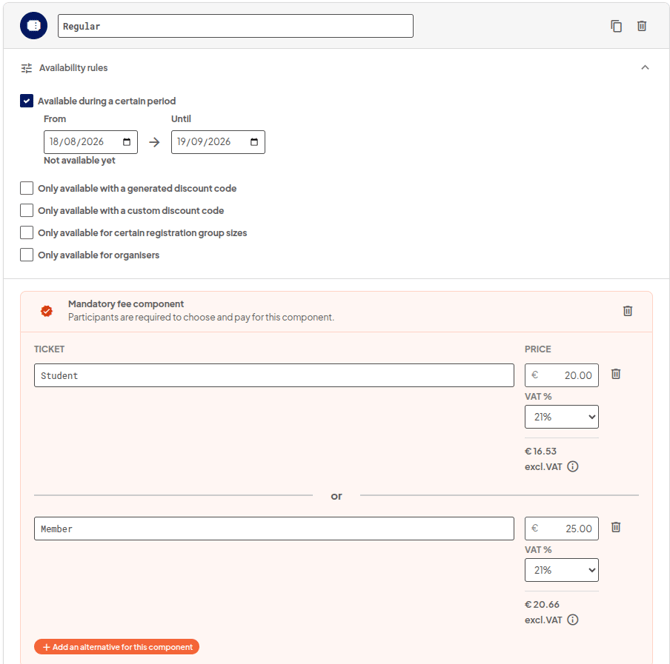Open the Member VAT % dropdown
The height and width of the screenshot is (664, 670).
coord(561,570)
